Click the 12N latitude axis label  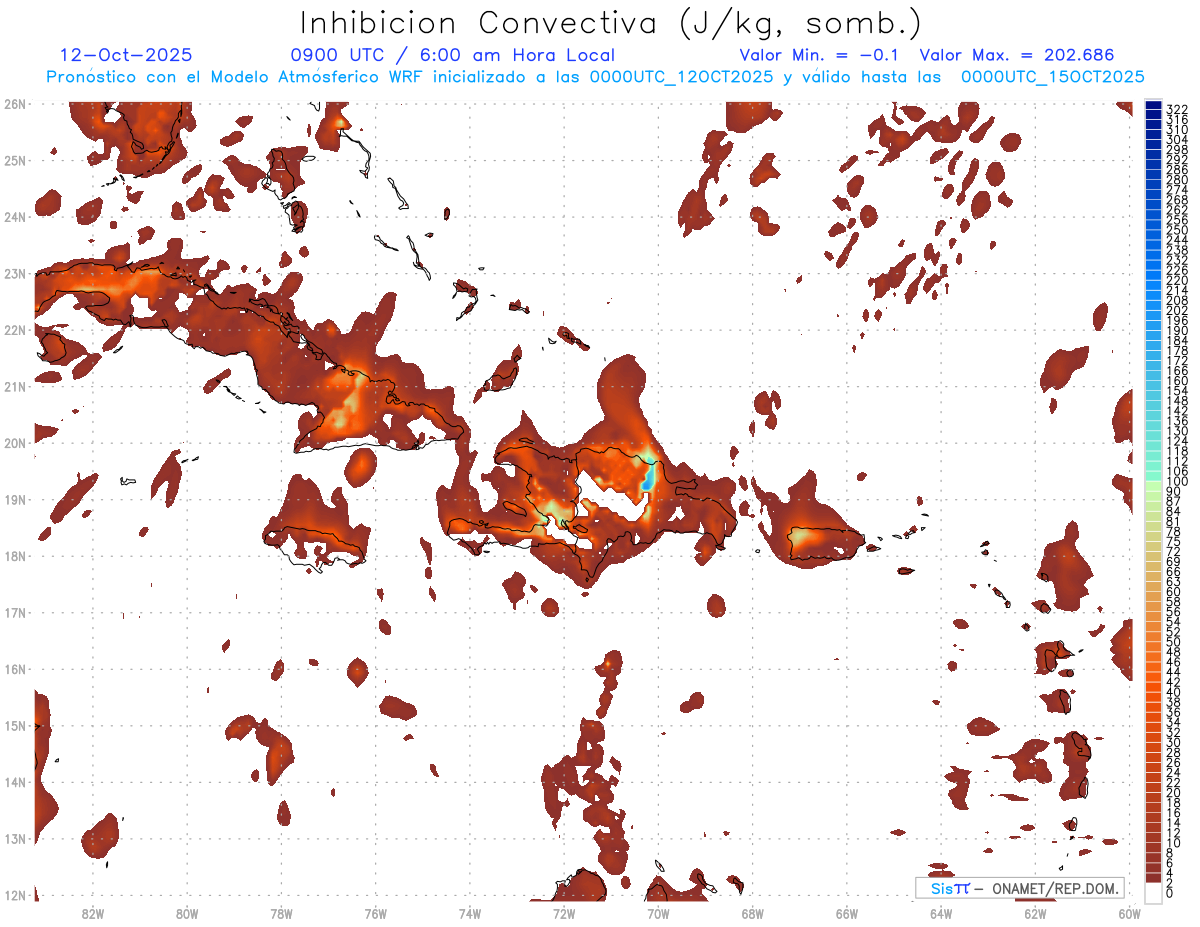pos(14,895)
